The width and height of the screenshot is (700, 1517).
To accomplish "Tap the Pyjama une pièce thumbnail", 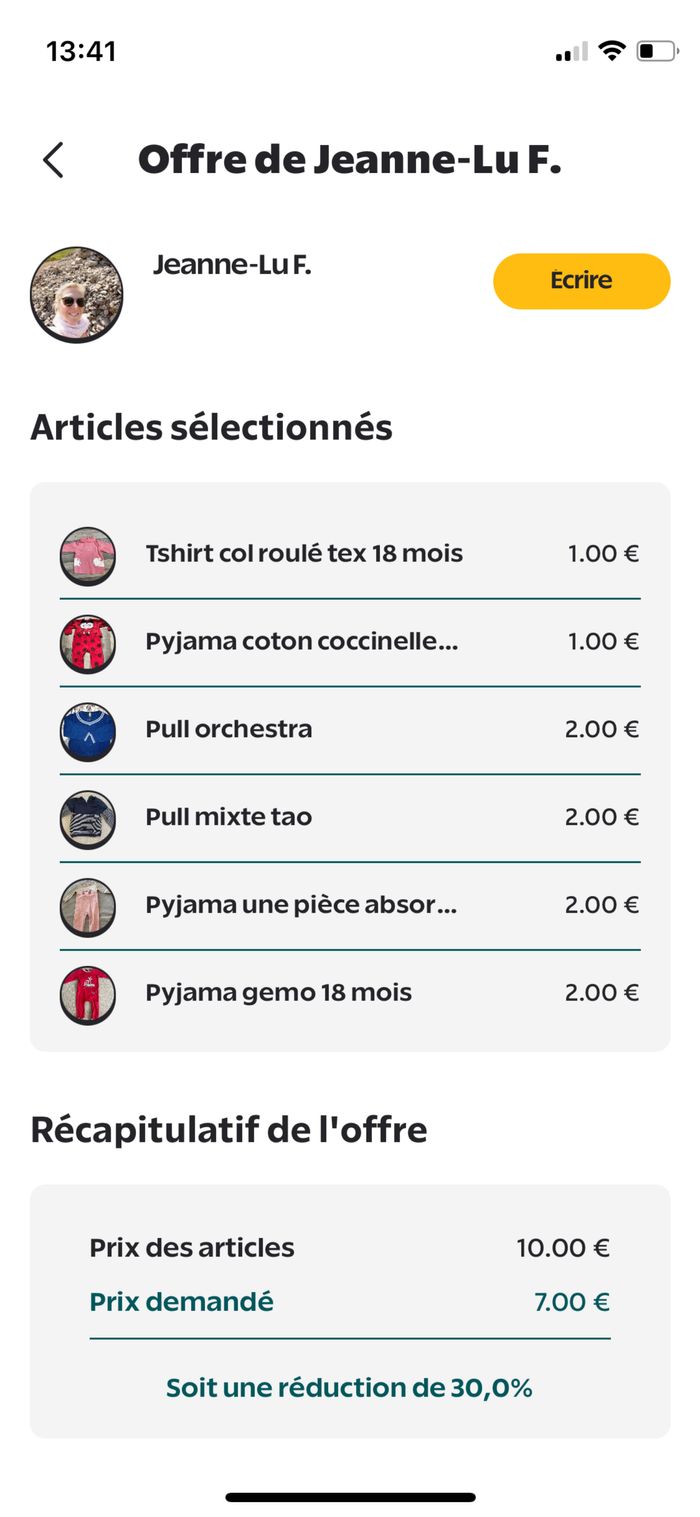I will point(88,907).
